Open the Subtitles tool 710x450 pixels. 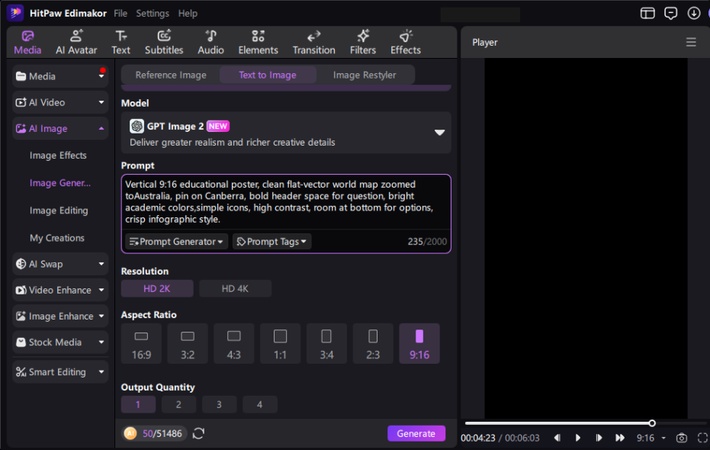click(164, 42)
